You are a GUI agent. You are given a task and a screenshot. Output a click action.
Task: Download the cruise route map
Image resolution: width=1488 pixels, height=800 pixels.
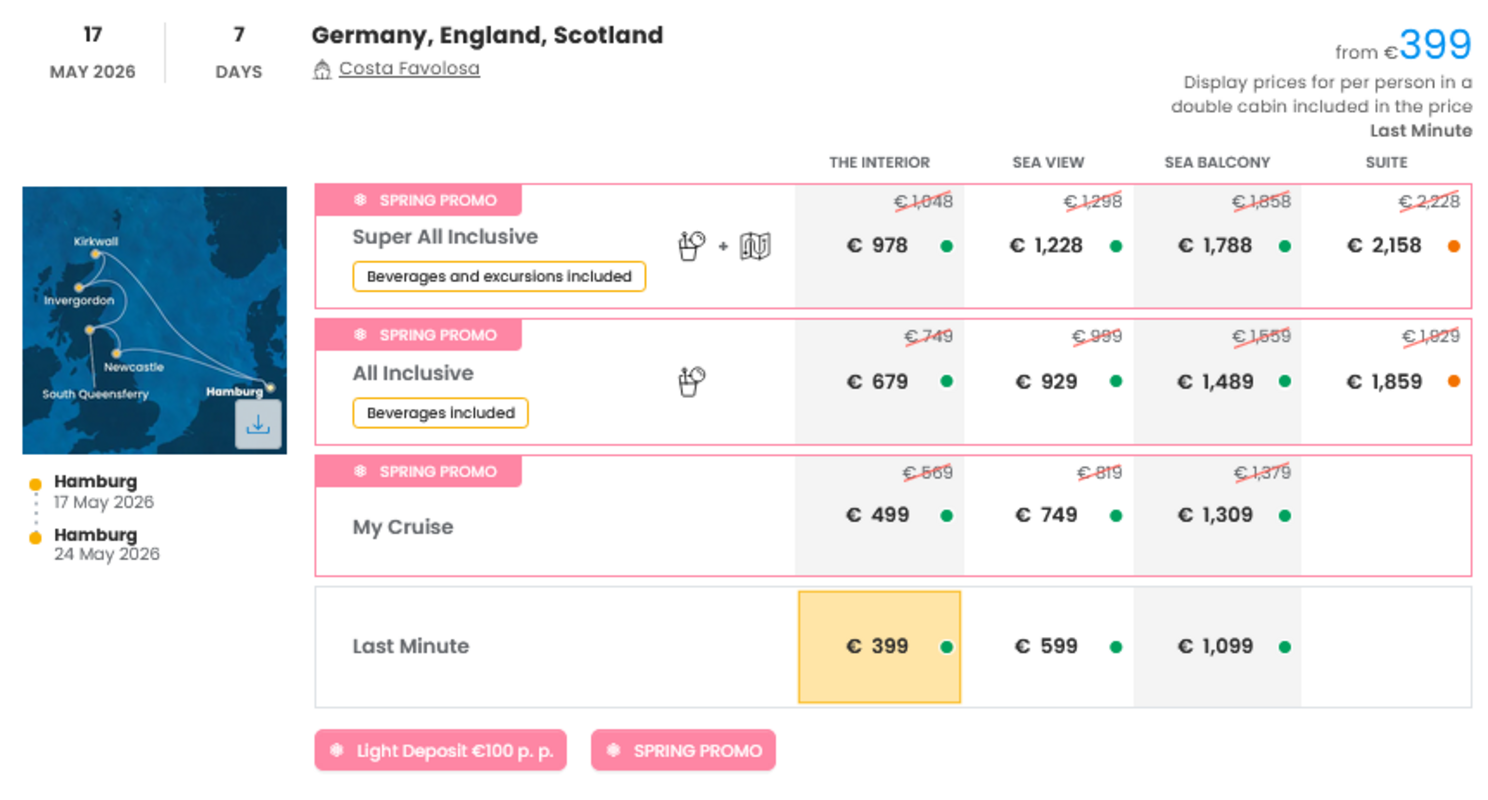(x=258, y=424)
